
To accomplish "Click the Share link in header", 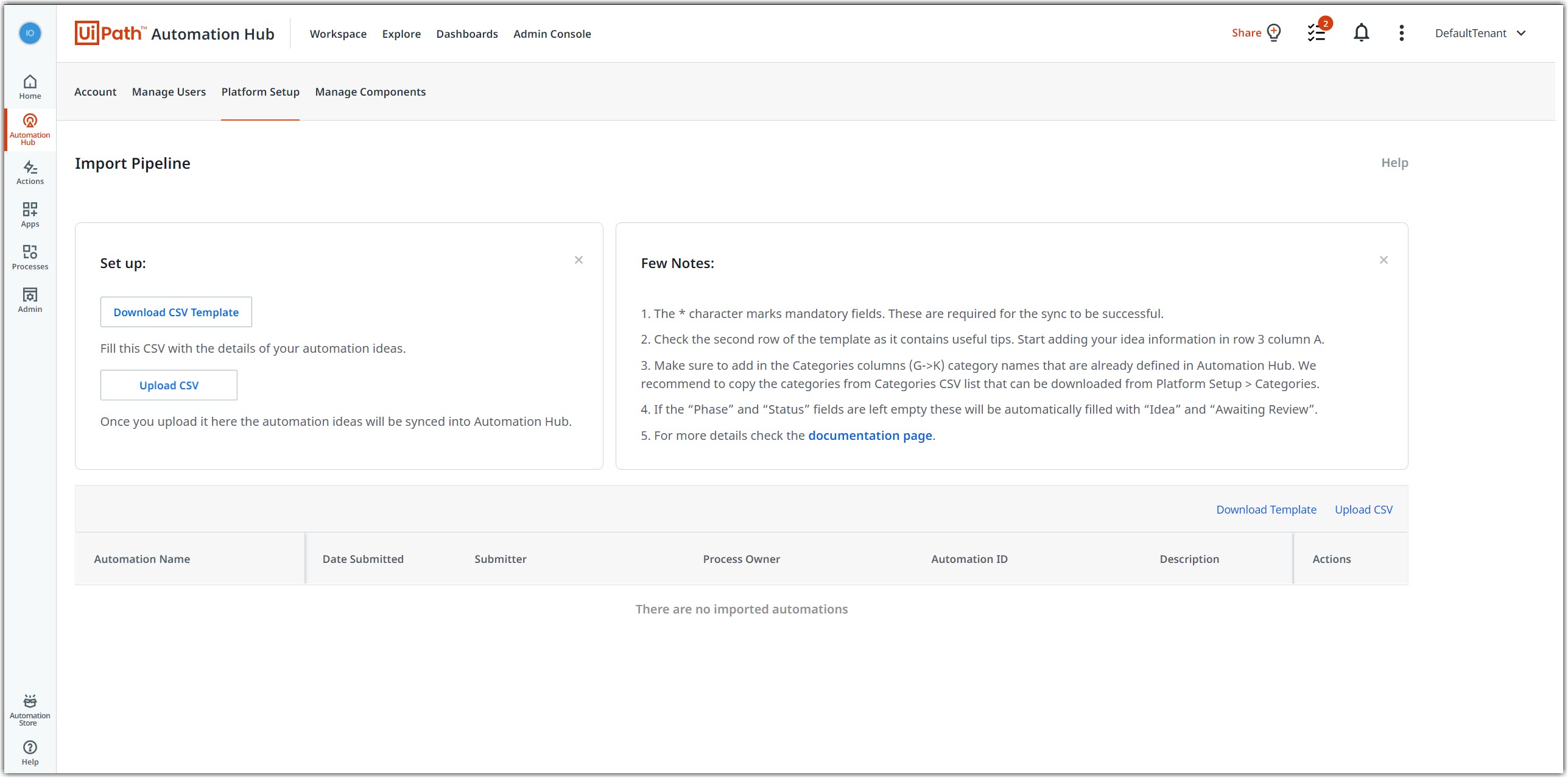I will pyautogui.click(x=1246, y=33).
